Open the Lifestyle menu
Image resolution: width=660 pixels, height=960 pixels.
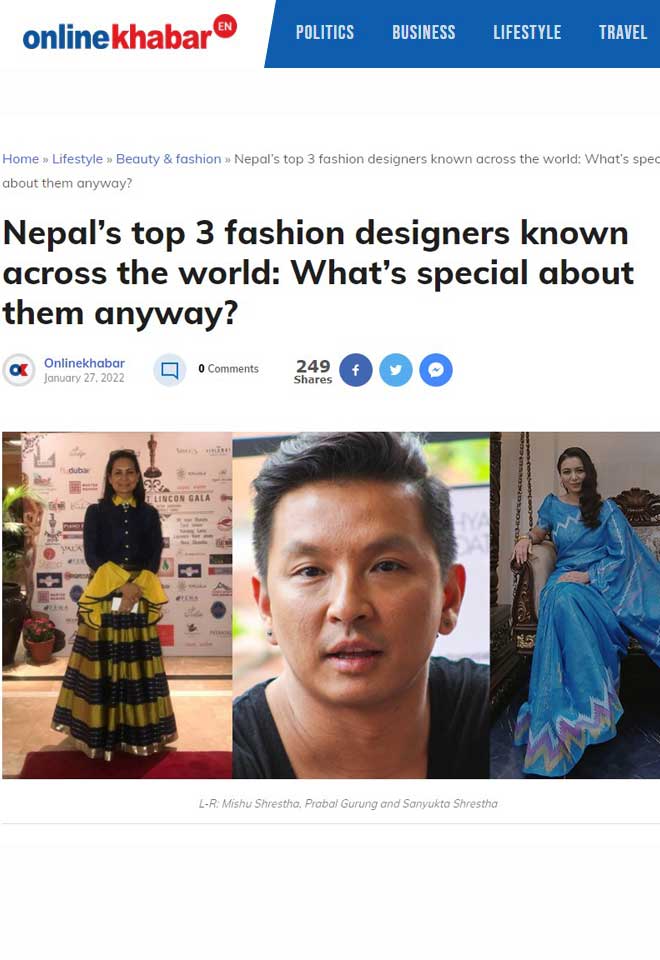(527, 32)
